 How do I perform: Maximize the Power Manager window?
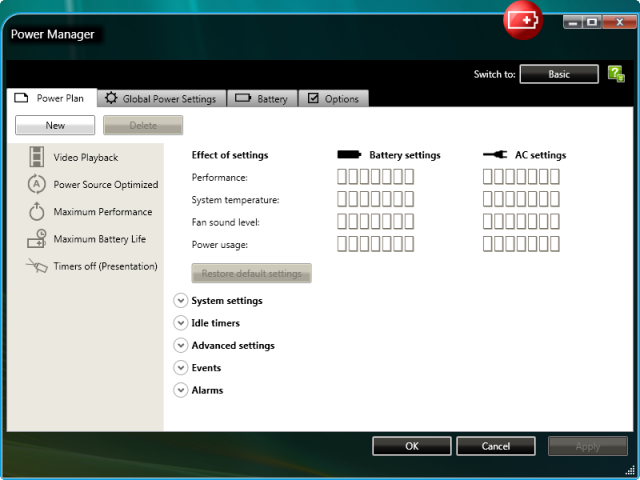(x=592, y=22)
